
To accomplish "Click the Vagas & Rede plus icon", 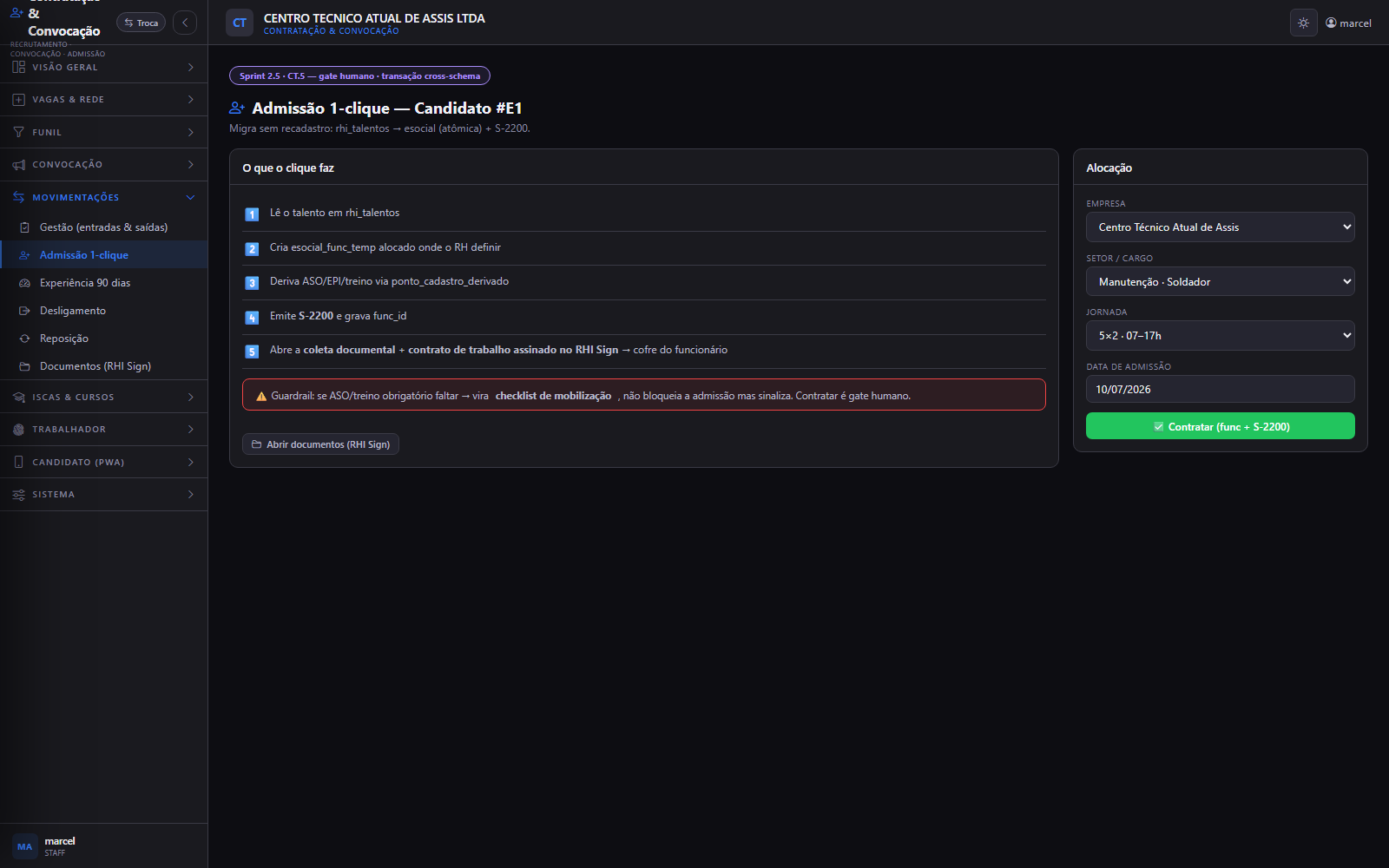I will click(x=18, y=100).
